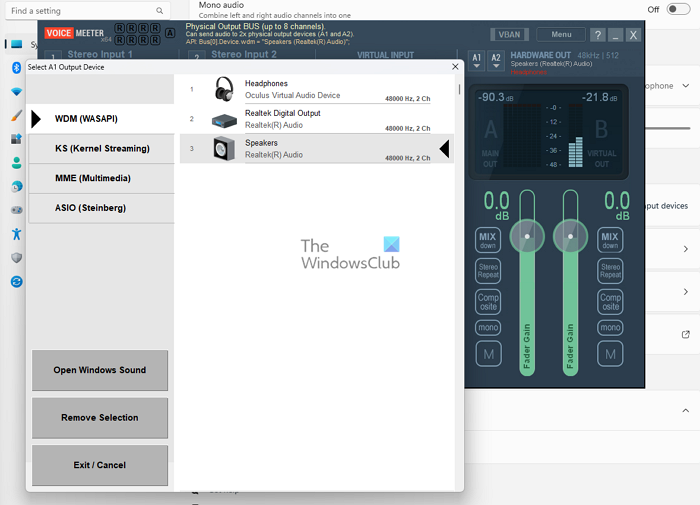Click the Voicemeeter logo
700x505 pixels.
[x=74, y=33]
